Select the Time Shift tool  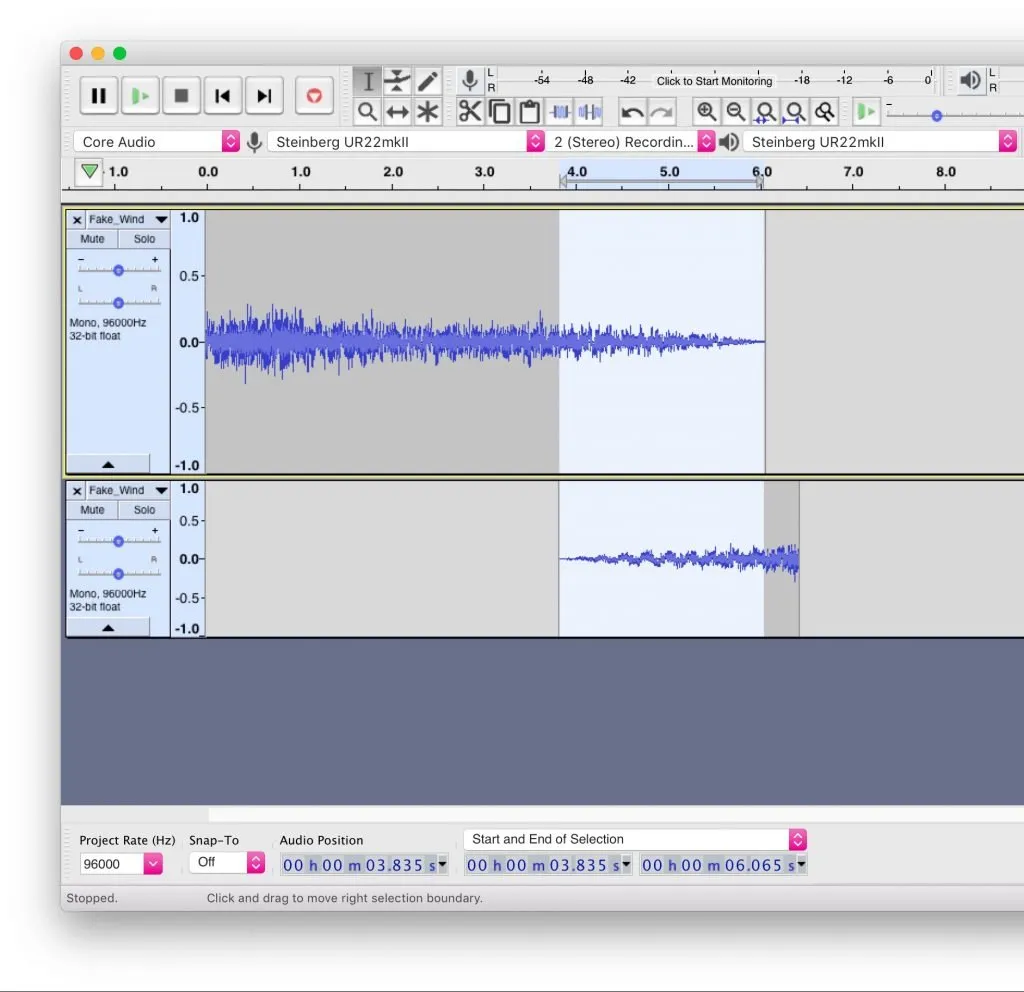pyautogui.click(x=397, y=112)
